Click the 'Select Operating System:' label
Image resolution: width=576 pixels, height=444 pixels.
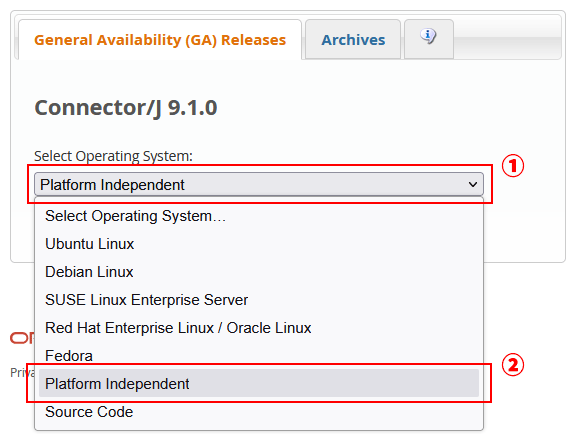point(113,156)
